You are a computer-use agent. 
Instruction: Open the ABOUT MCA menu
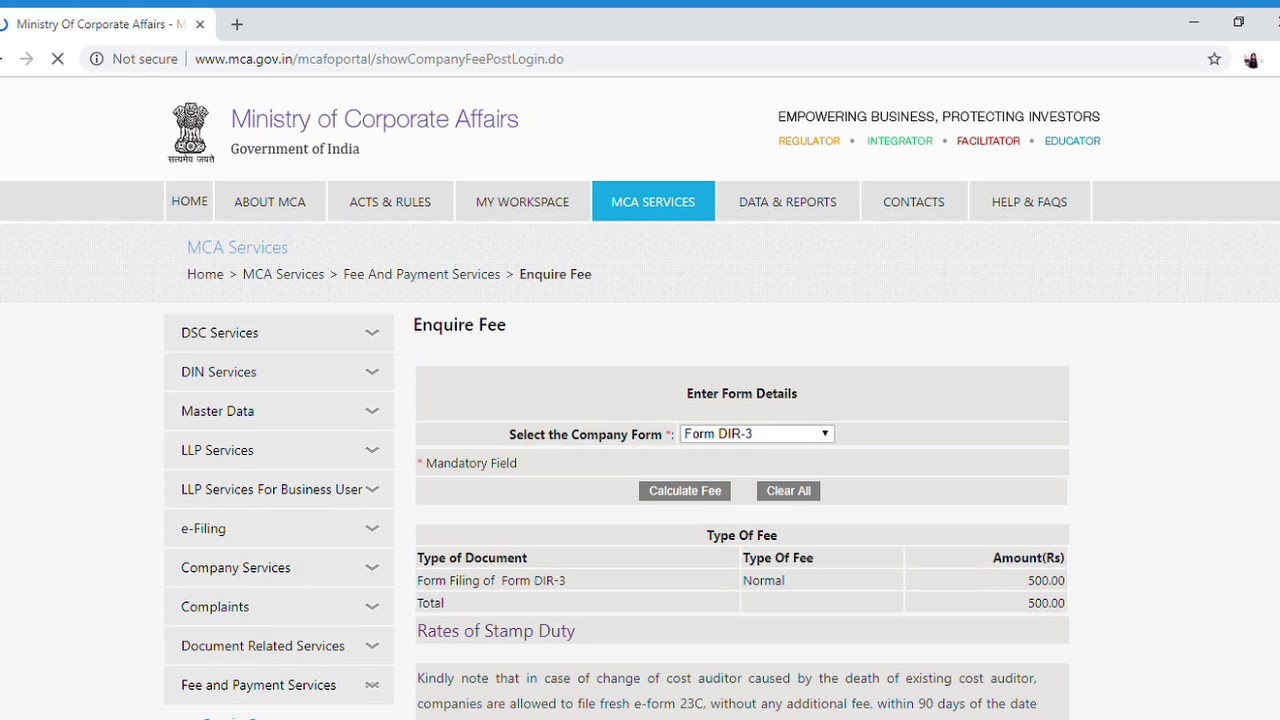[x=270, y=201]
